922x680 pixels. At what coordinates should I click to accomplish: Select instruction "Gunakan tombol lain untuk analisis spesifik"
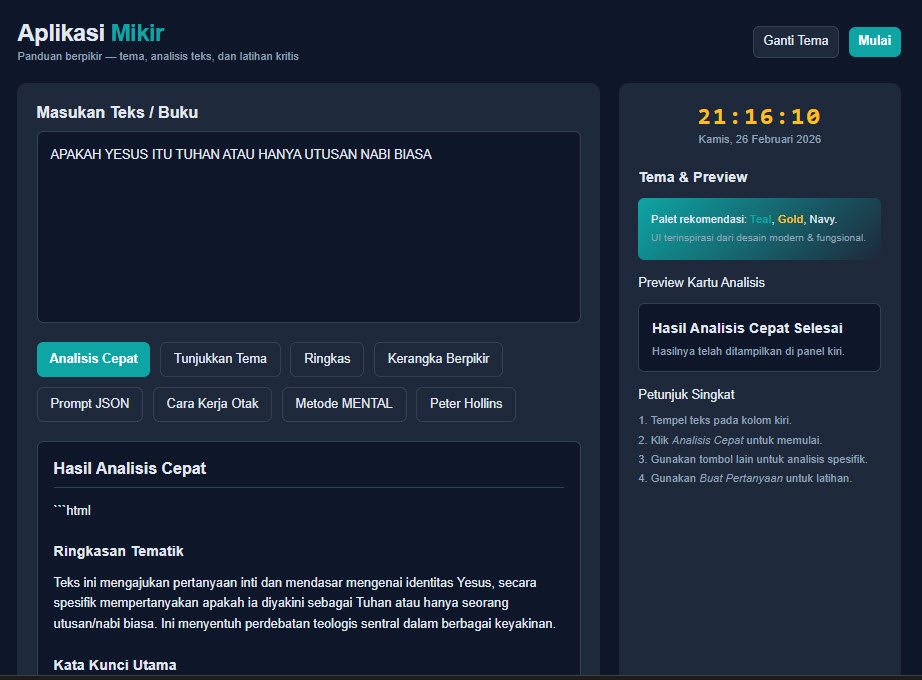753,459
